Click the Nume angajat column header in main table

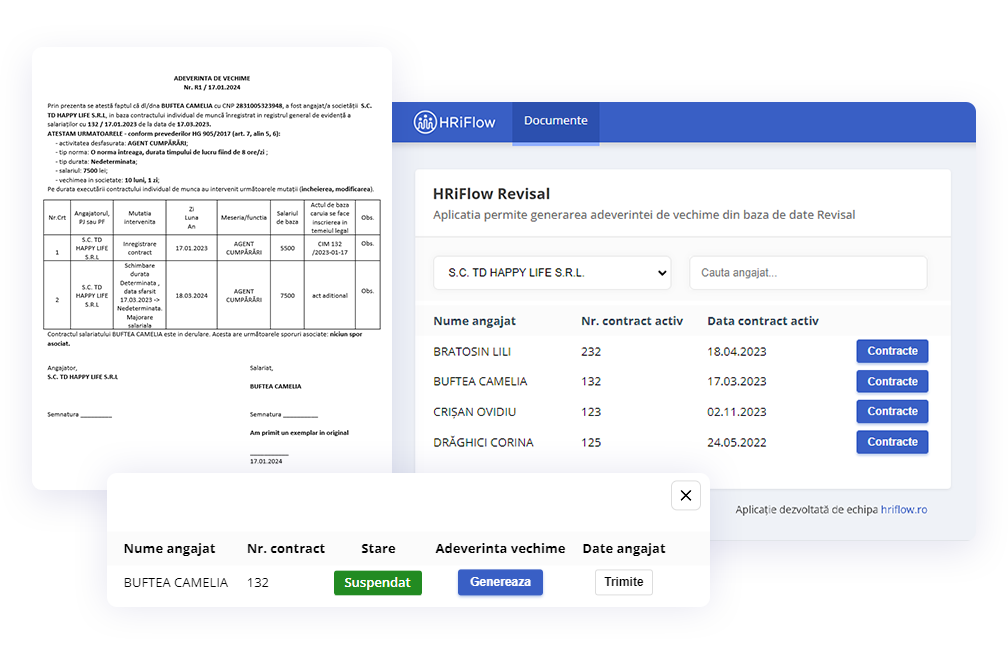tap(474, 321)
